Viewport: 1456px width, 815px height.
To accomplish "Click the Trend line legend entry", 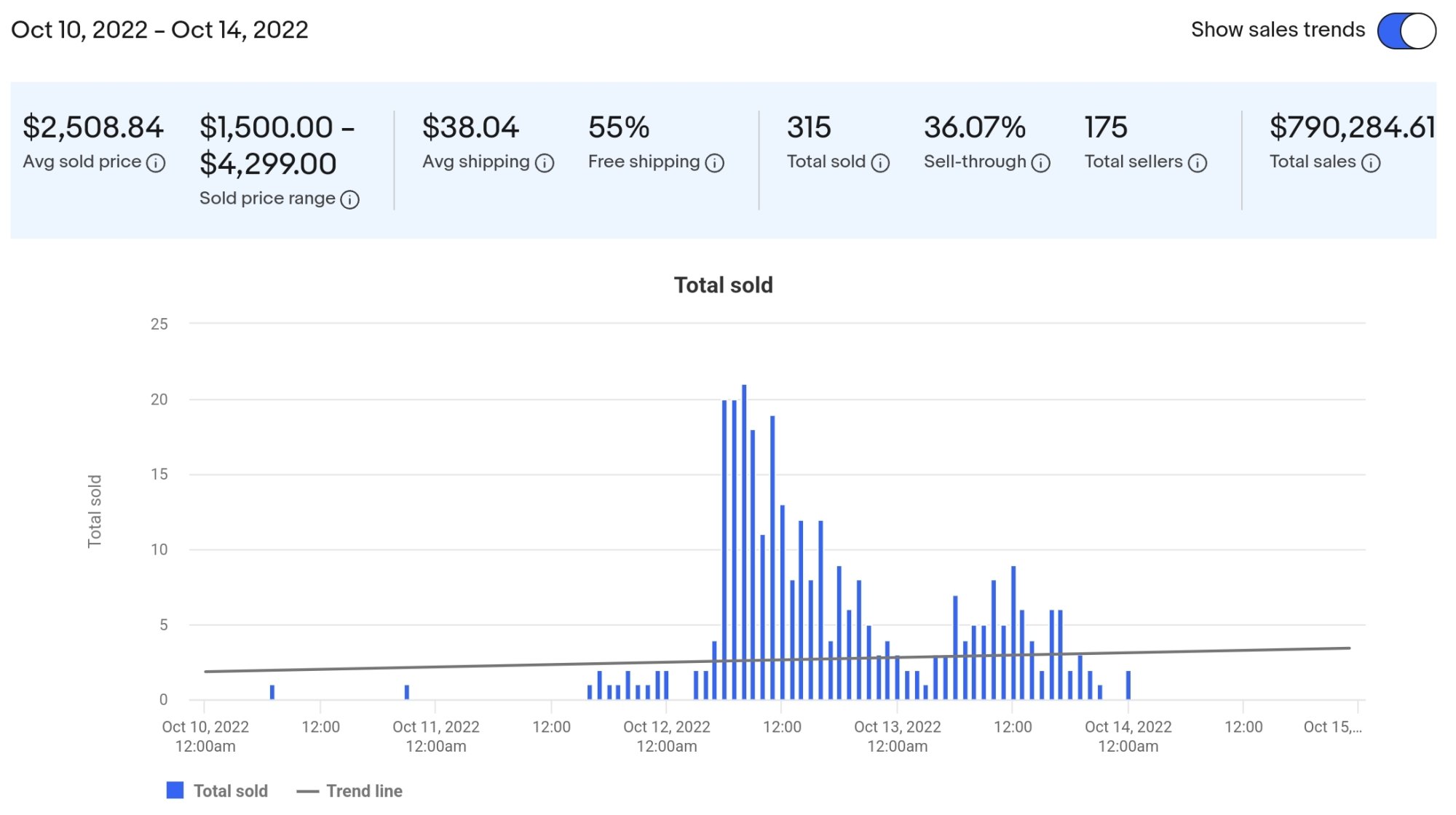I will click(x=349, y=791).
